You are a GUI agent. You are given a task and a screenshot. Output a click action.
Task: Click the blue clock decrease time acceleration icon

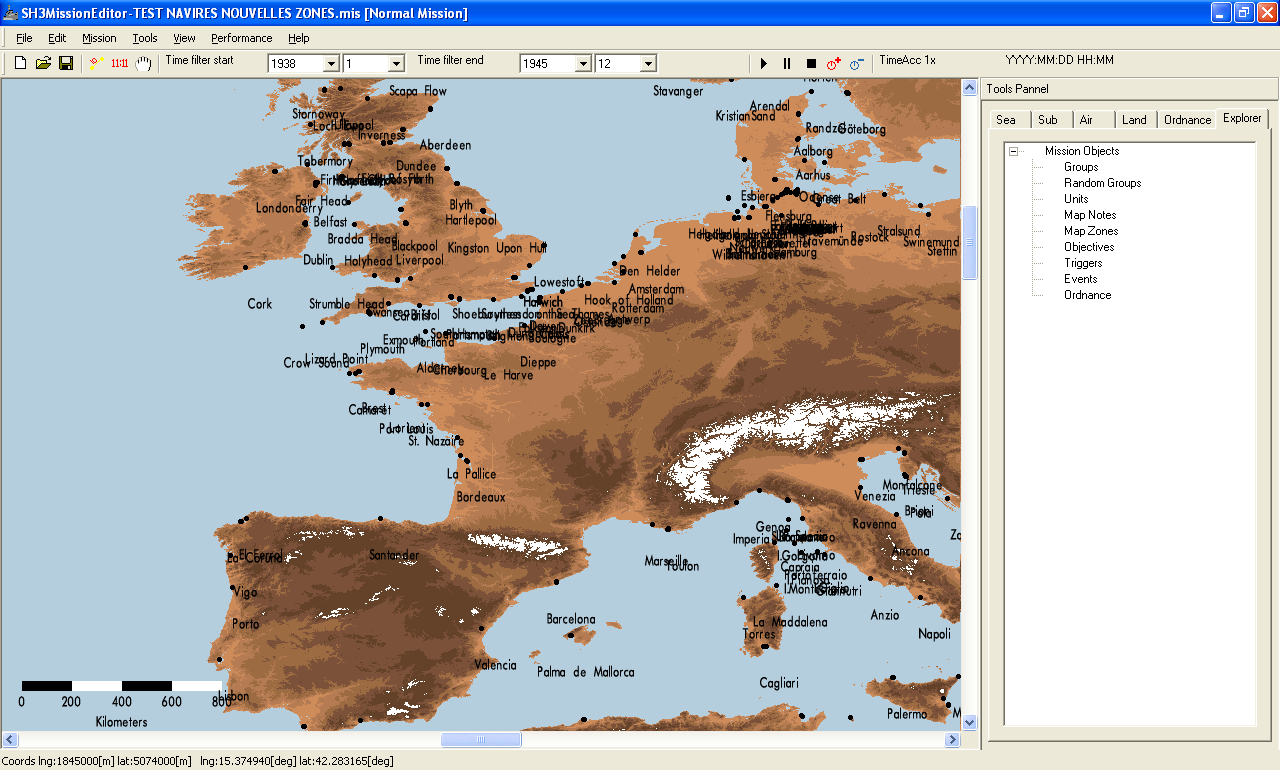(857, 63)
